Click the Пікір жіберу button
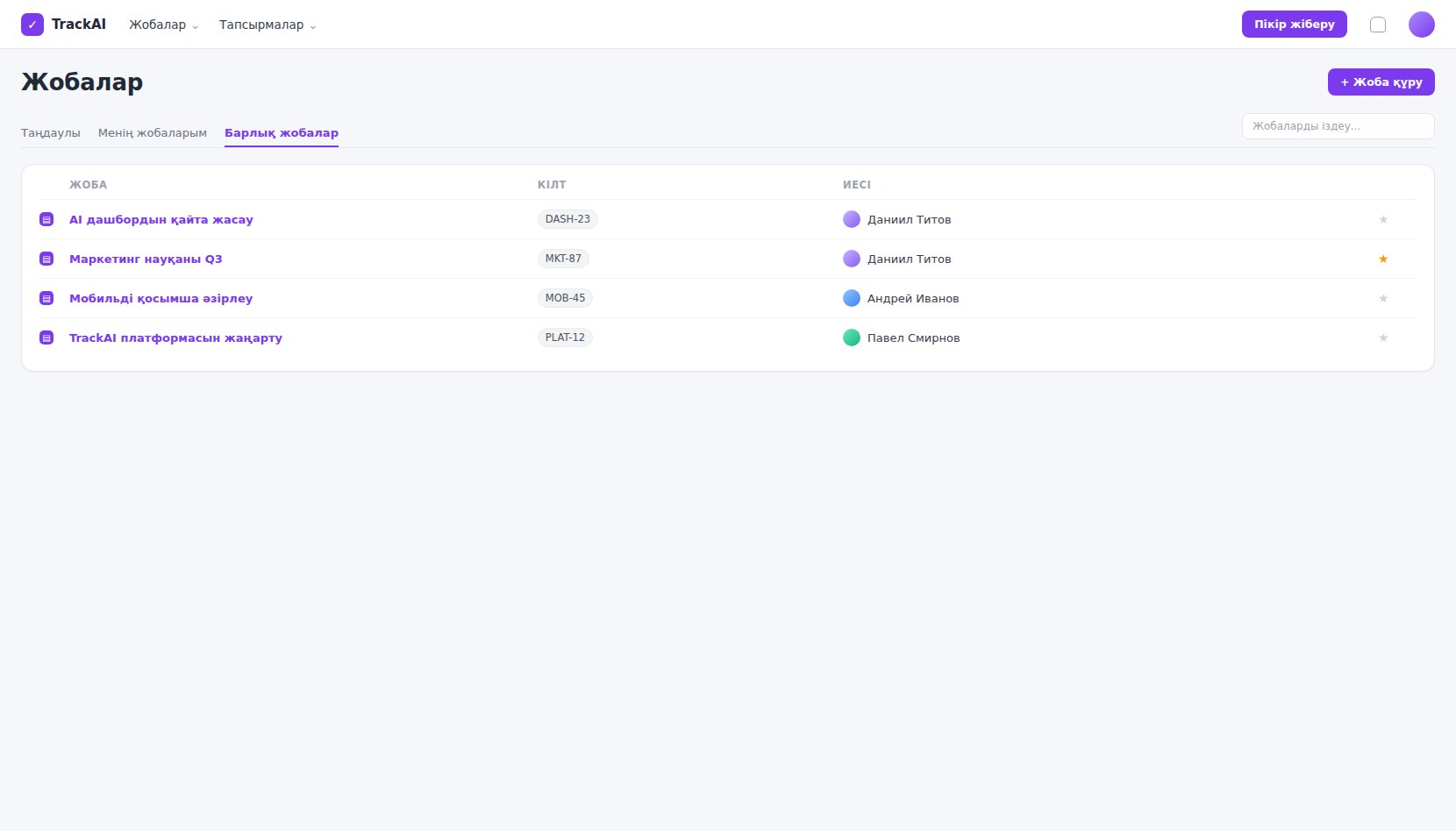The image size is (1456, 831). 1295,25
